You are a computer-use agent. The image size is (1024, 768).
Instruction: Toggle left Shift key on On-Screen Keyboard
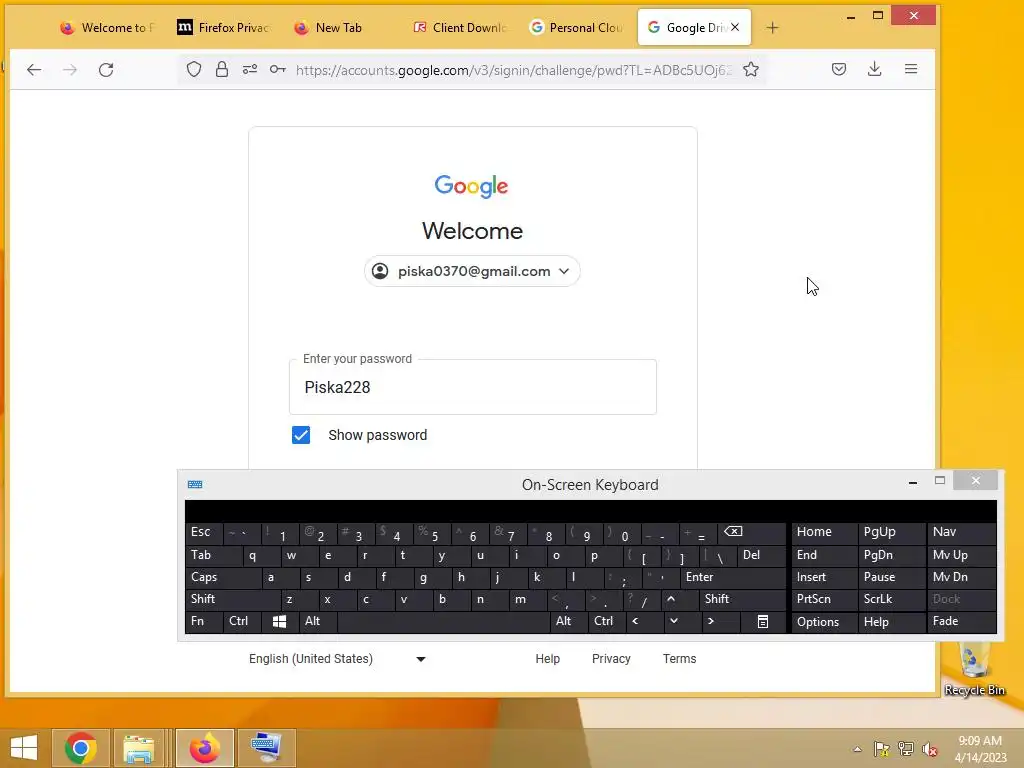coord(232,599)
